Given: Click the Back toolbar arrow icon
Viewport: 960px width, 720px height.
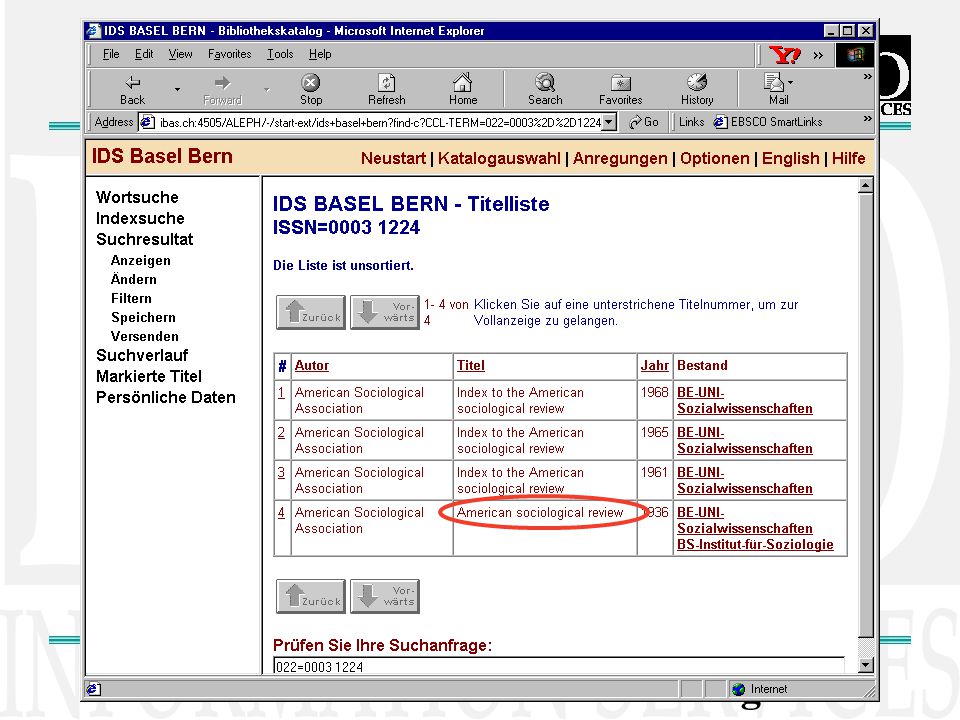Looking at the screenshot, I should 132,83.
